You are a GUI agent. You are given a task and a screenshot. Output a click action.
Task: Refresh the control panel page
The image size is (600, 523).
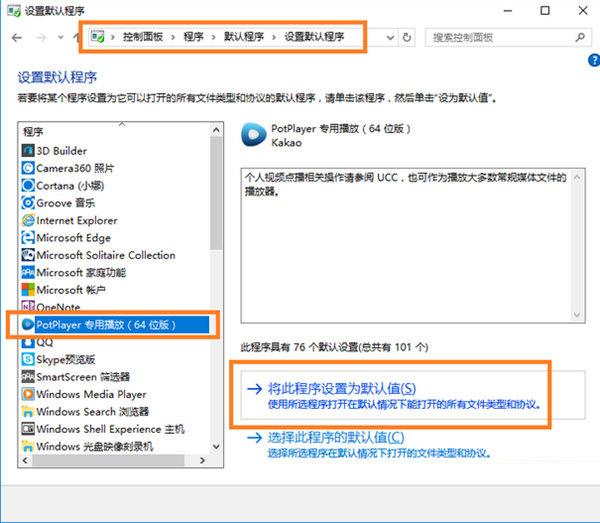pyautogui.click(x=407, y=37)
